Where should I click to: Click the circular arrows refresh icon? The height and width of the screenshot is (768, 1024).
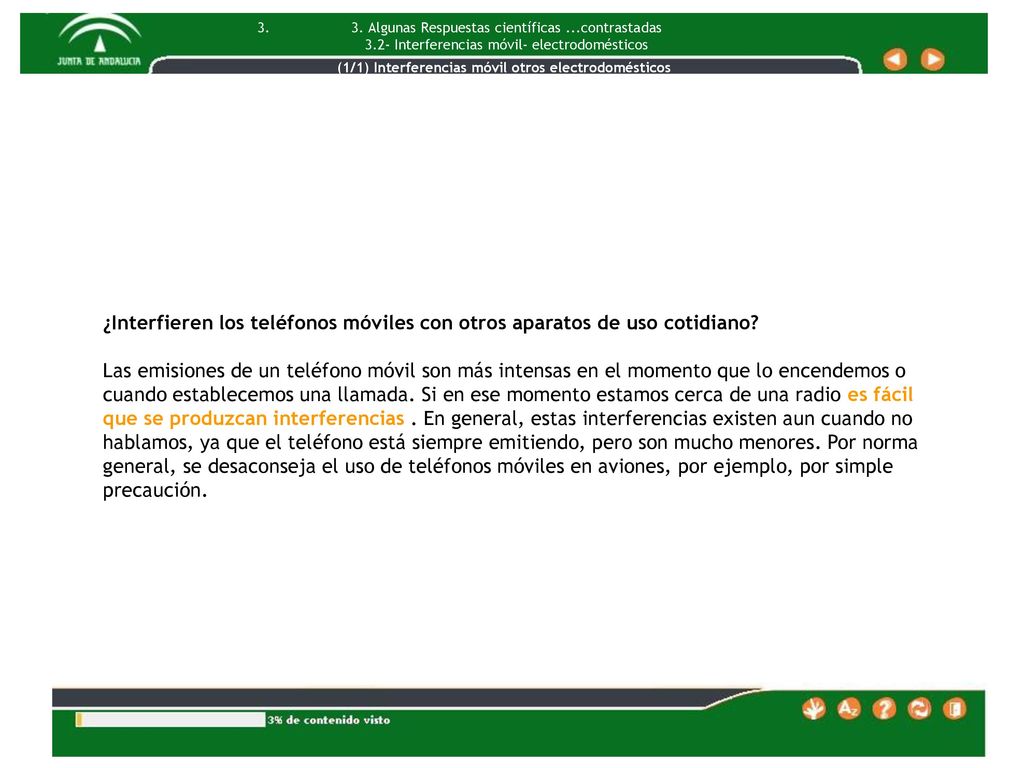pos(919,709)
